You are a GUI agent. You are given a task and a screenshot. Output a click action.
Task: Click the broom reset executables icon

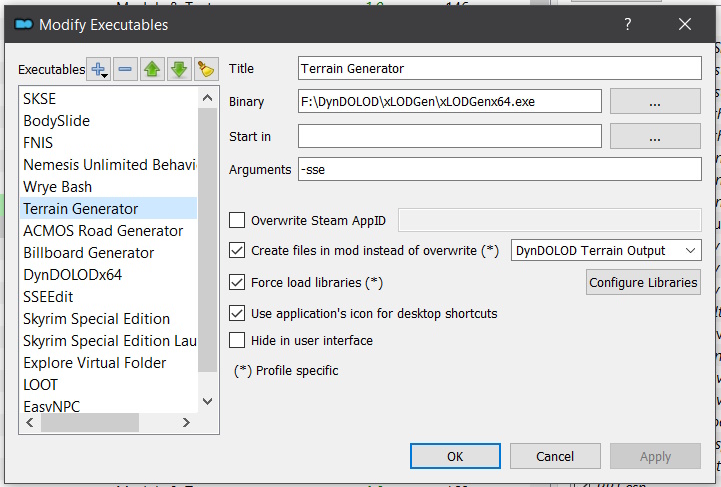[x=206, y=69]
